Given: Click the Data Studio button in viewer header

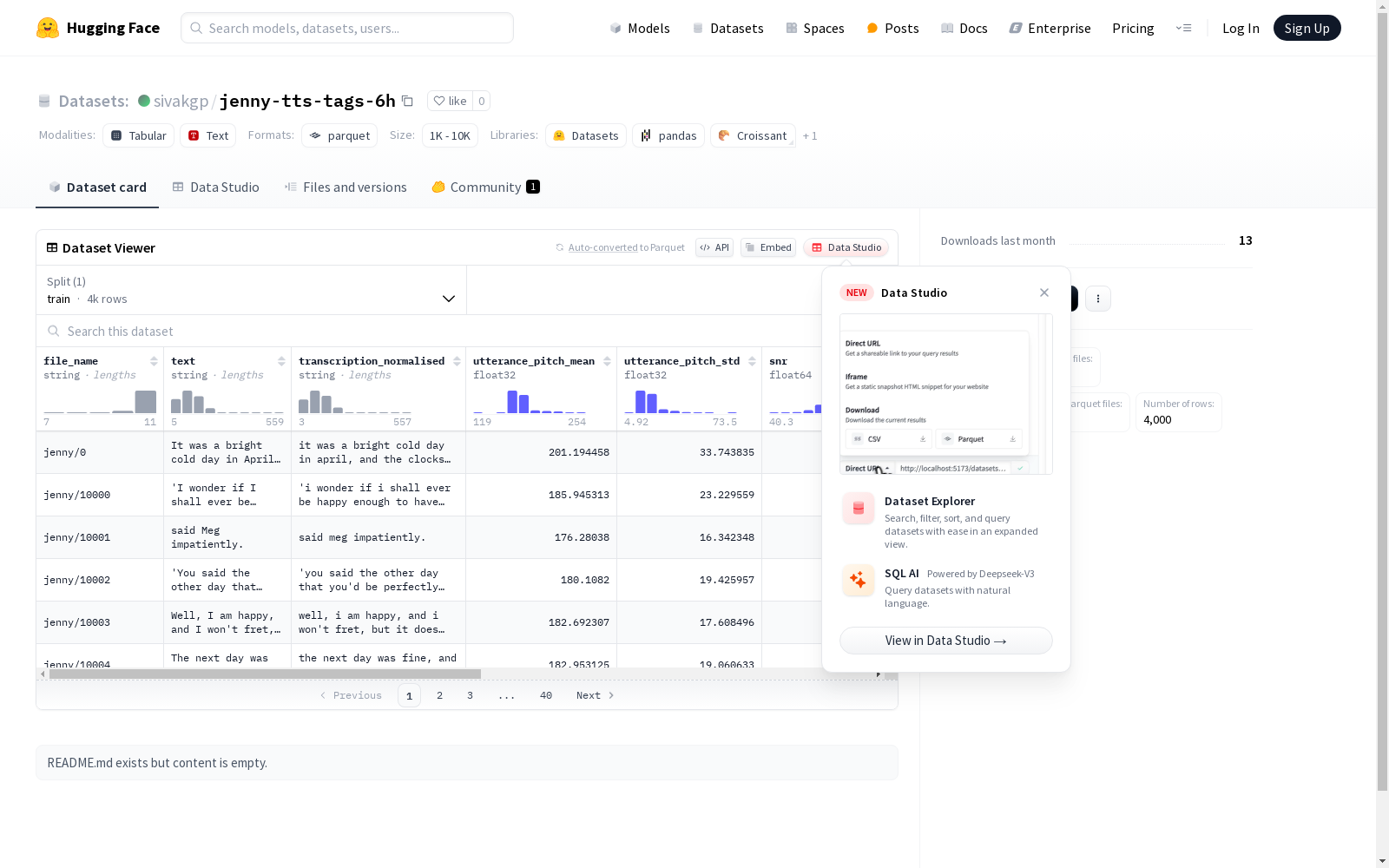Looking at the screenshot, I should tap(846, 247).
